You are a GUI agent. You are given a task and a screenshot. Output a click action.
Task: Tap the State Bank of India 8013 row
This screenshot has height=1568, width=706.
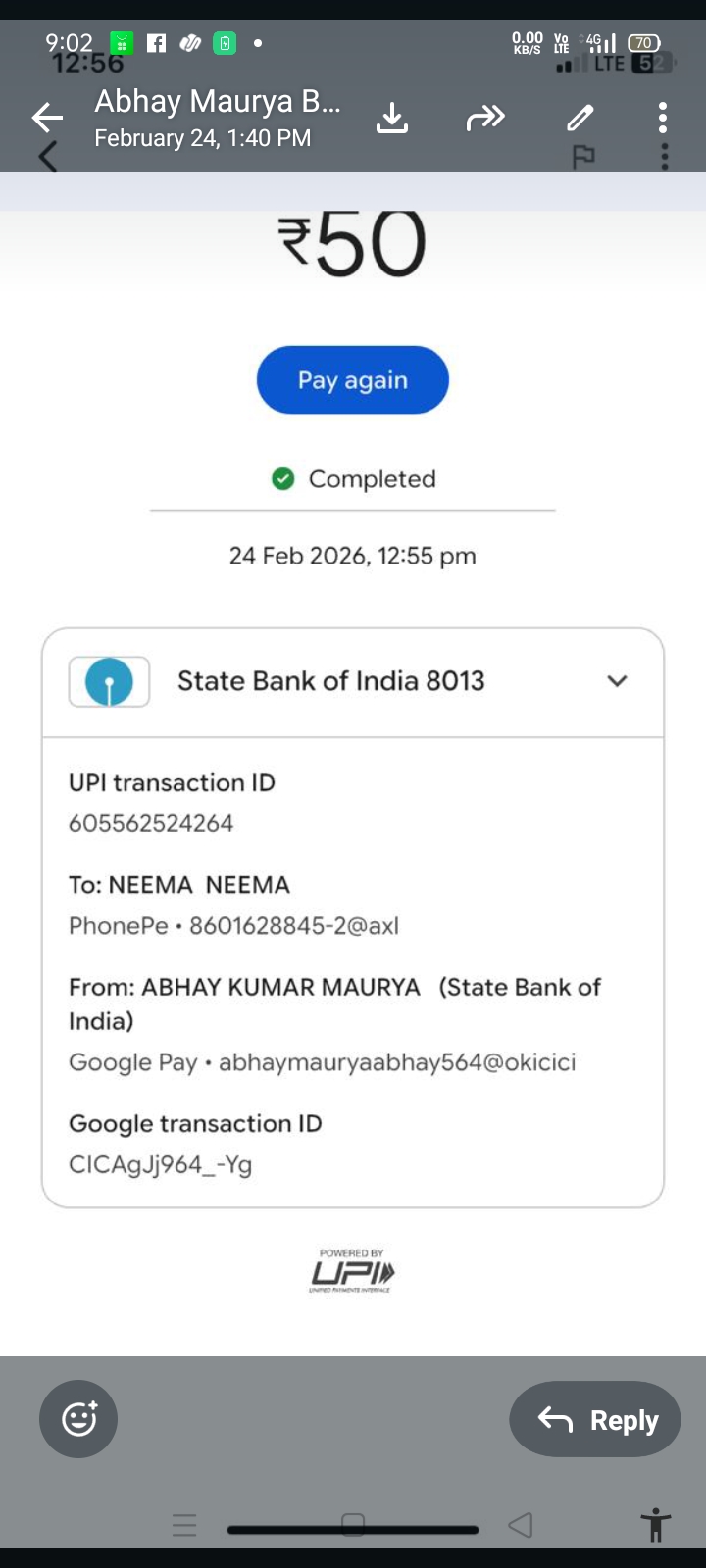click(x=331, y=681)
